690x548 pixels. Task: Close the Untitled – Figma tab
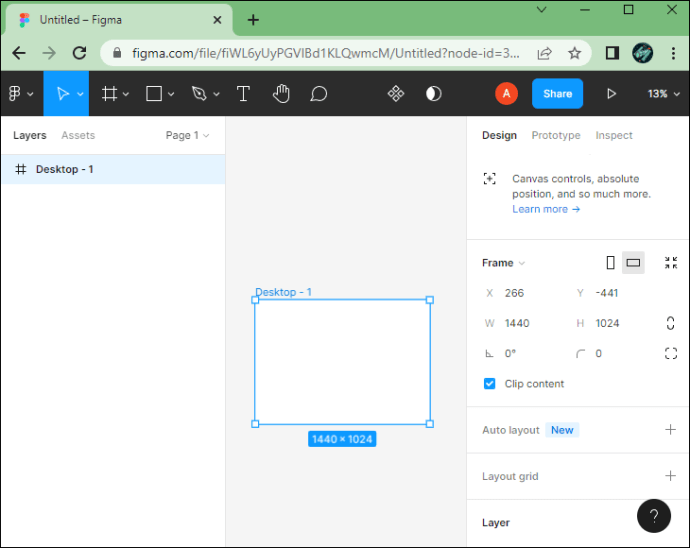[x=217, y=20]
